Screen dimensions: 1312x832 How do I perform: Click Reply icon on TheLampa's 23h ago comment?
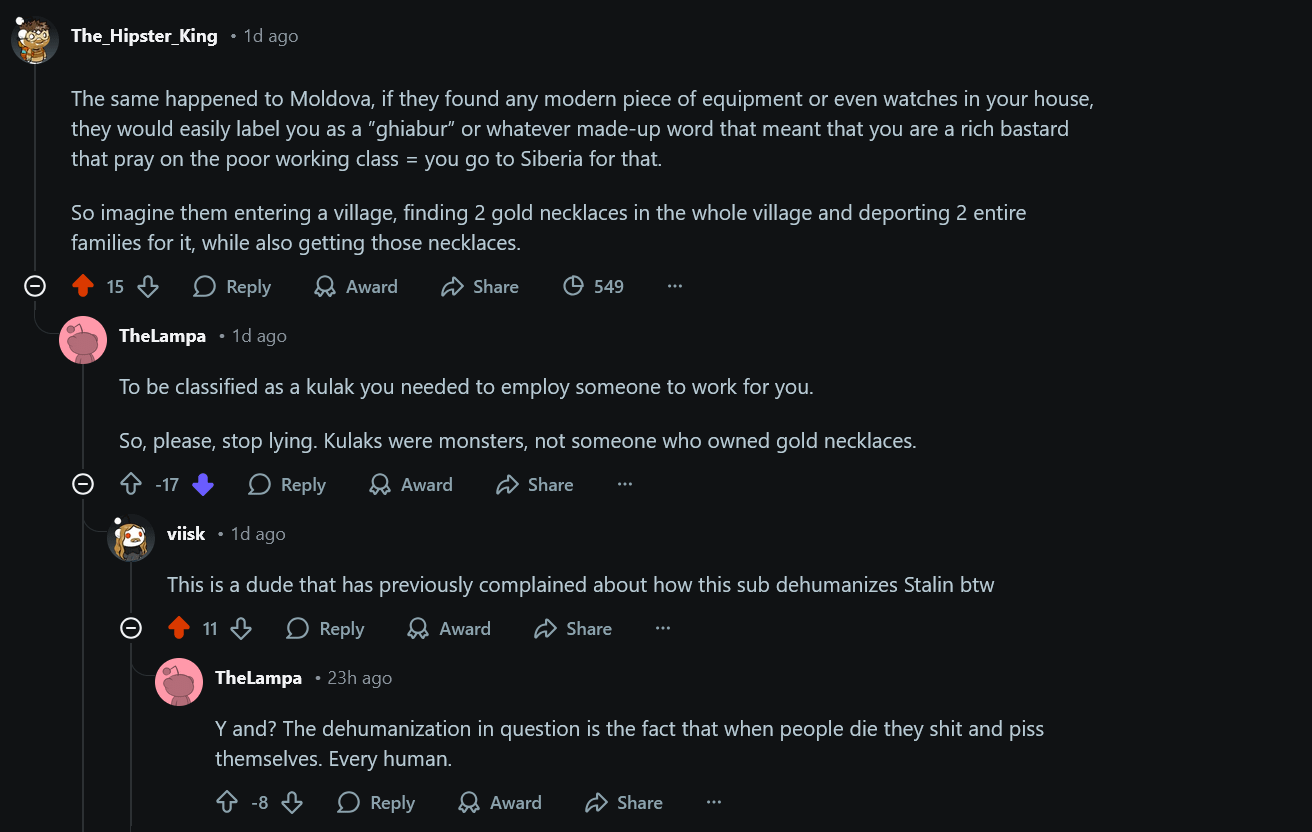coord(349,803)
